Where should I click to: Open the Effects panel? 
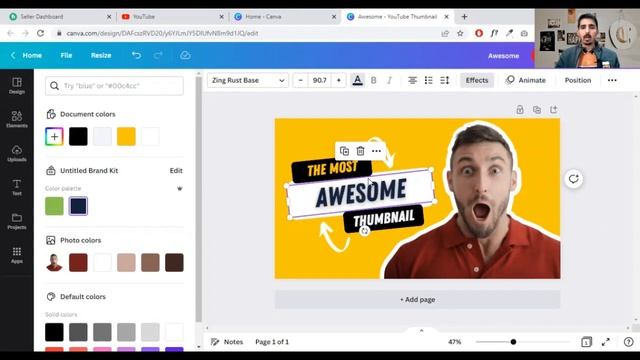coord(477,80)
